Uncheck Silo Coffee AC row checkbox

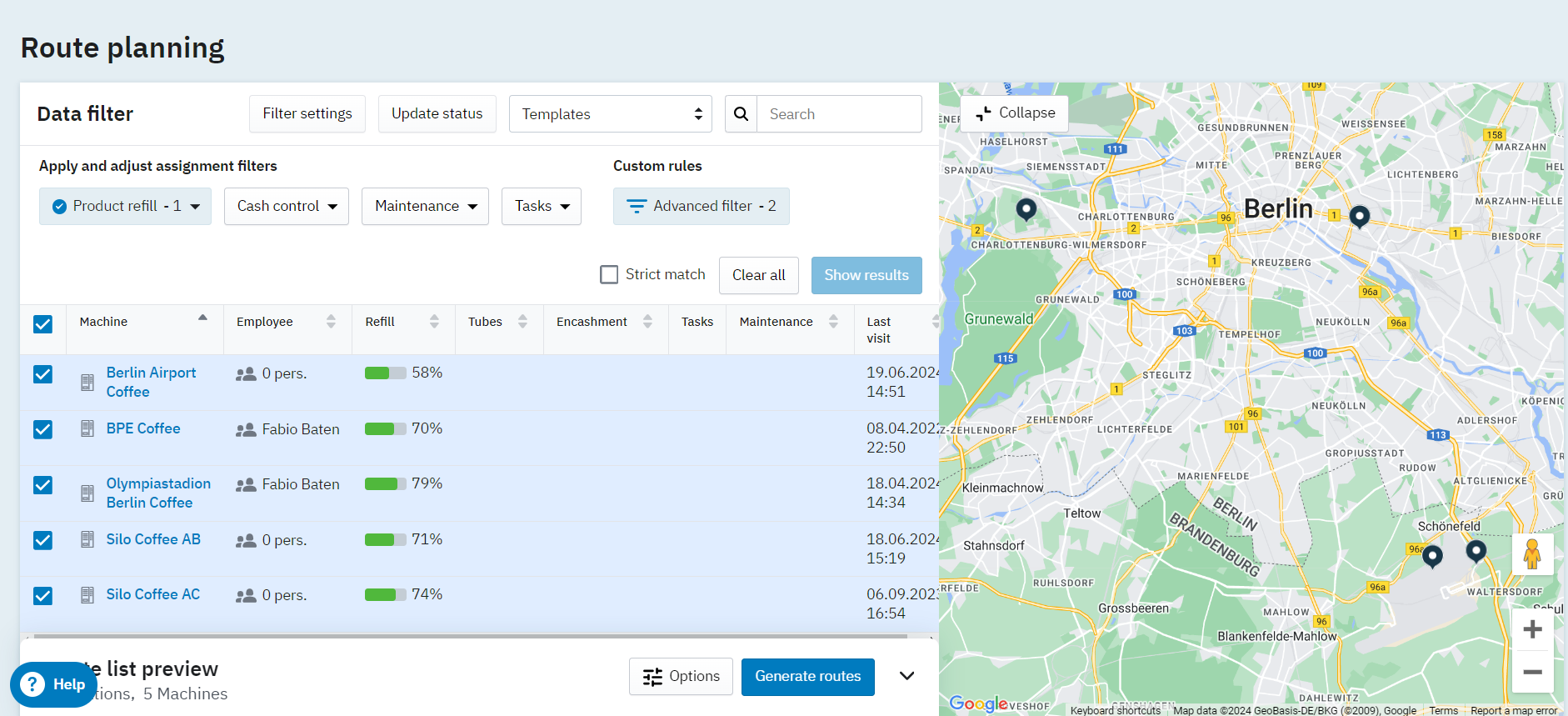[x=42, y=596]
